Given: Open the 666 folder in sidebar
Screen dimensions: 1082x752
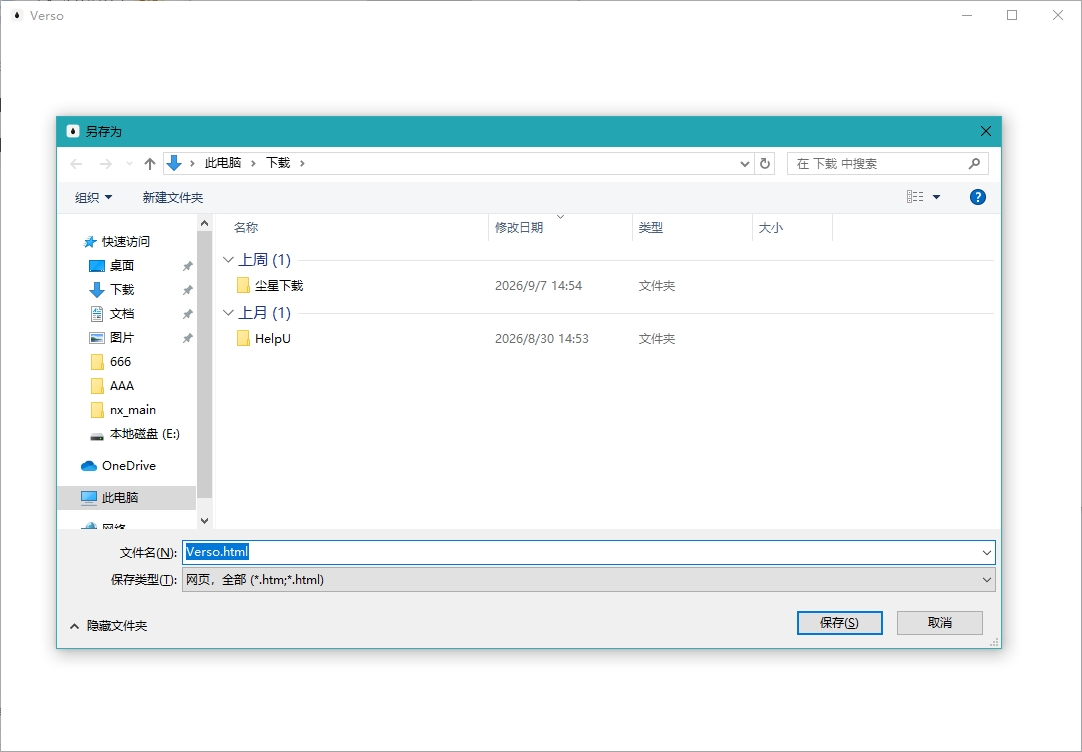Looking at the screenshot, I should pyautogui.click(x=120, y=362).
